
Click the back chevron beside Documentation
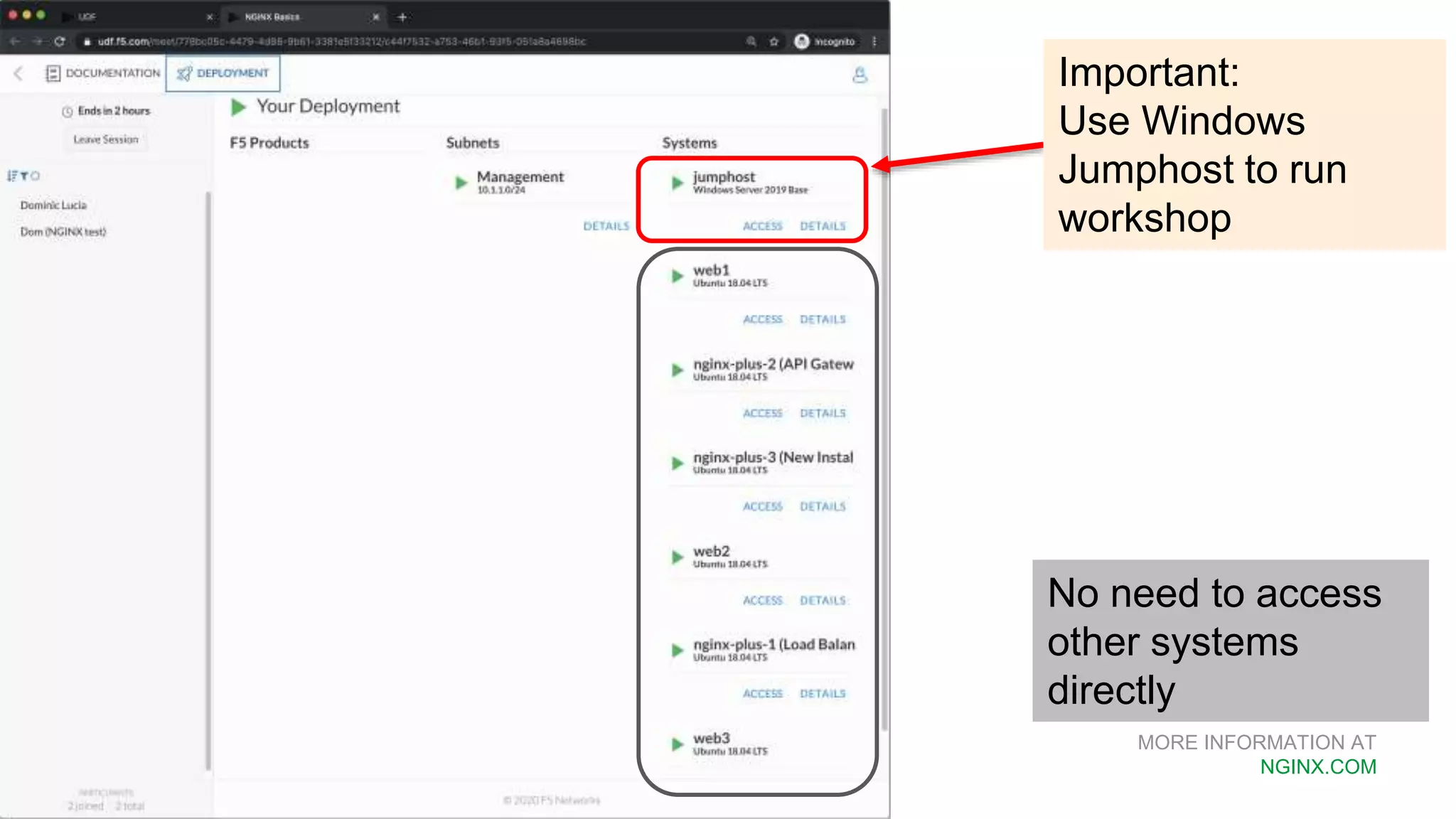19,73
